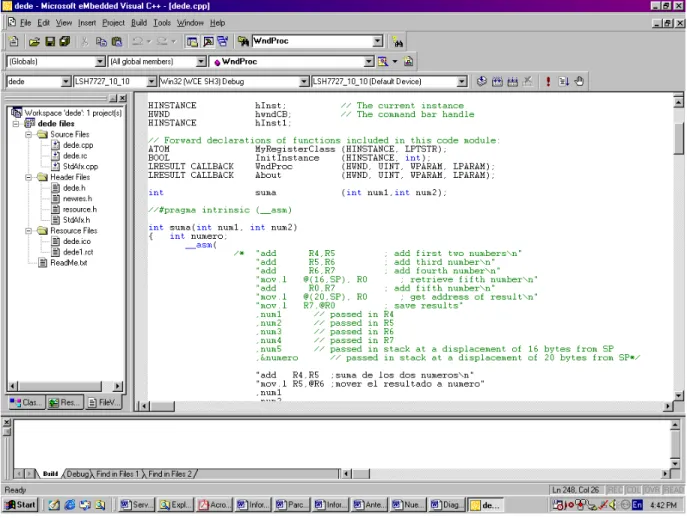Switch to the Debug output tab
Image resolution: width=687 pixels, height=518 pixels.
(x=78, y=474)
